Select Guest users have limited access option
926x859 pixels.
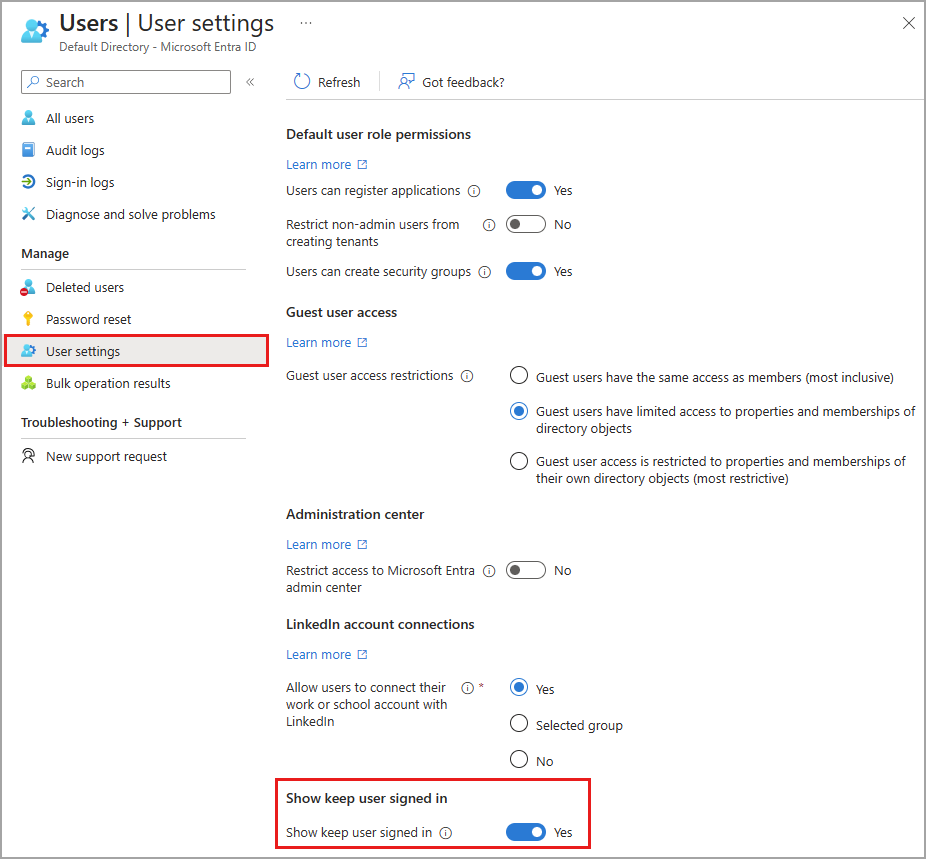pos(519,411)
